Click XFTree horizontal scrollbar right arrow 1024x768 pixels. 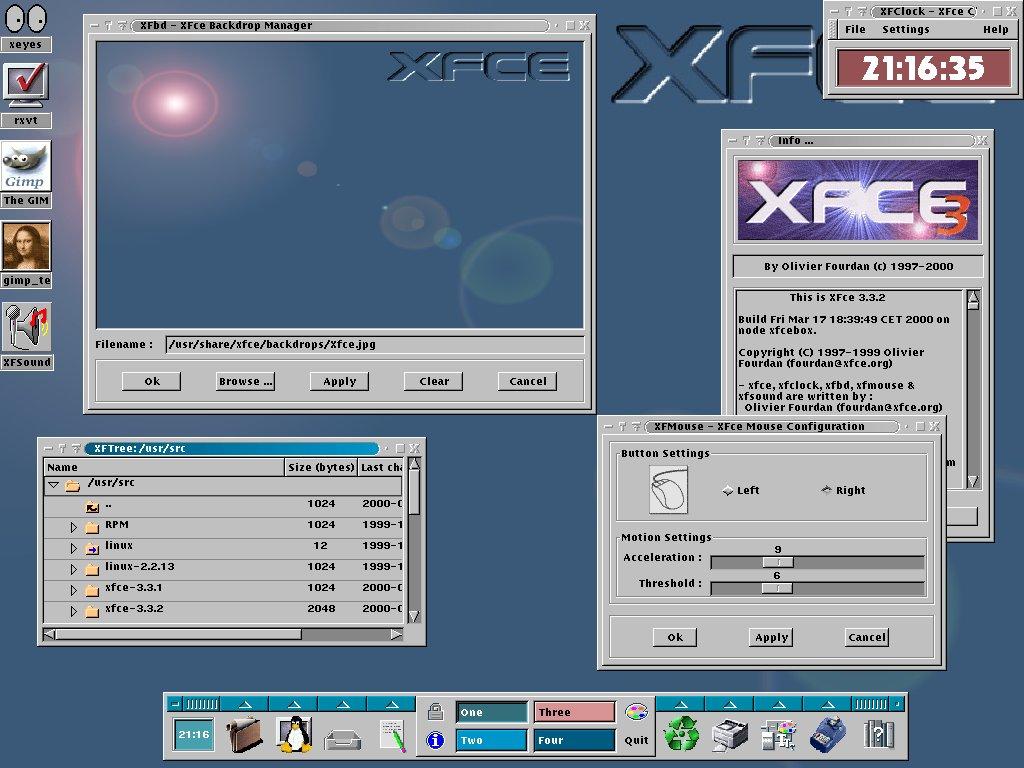(x=396, y=634)
